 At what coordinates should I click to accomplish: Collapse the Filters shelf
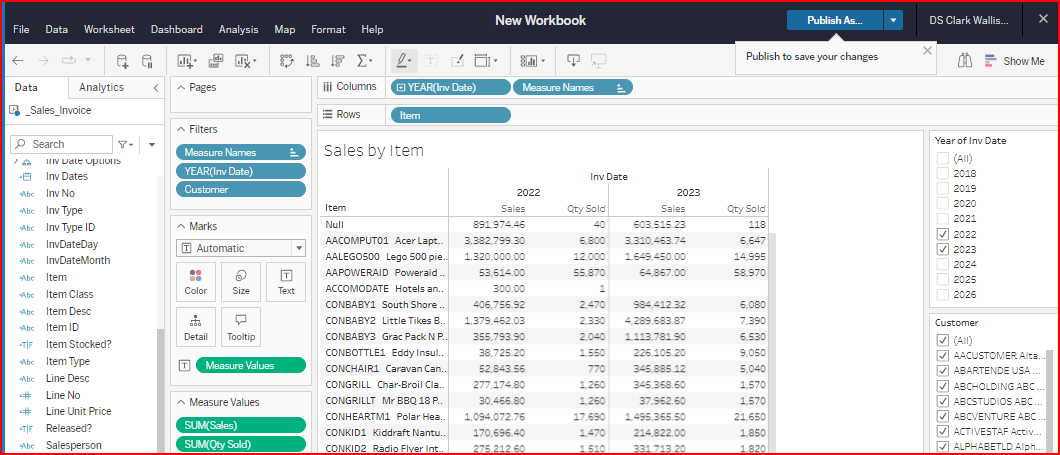pyautogui.click(x=180, y=129)
